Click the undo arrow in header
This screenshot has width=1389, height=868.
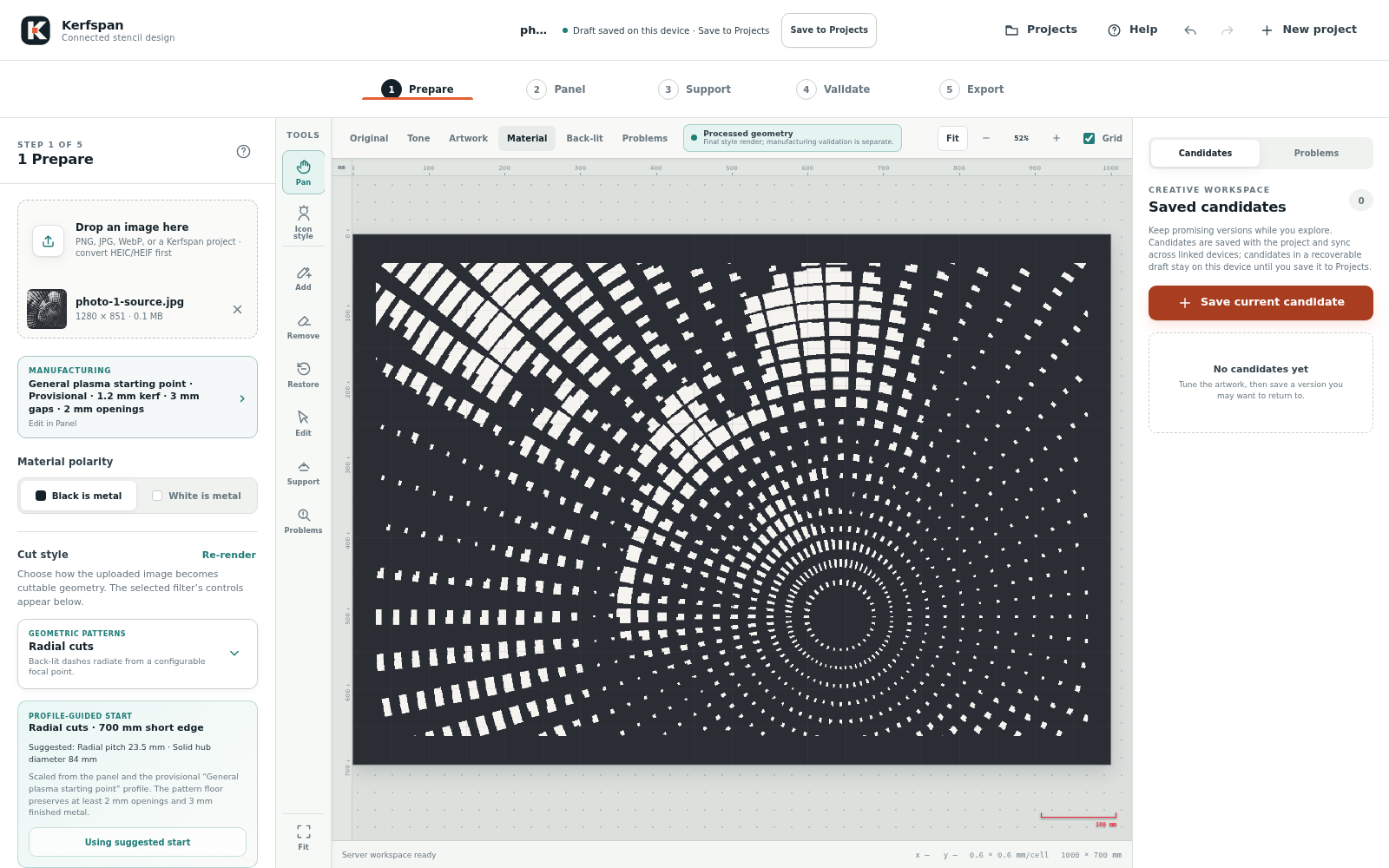pos(1190,30)
